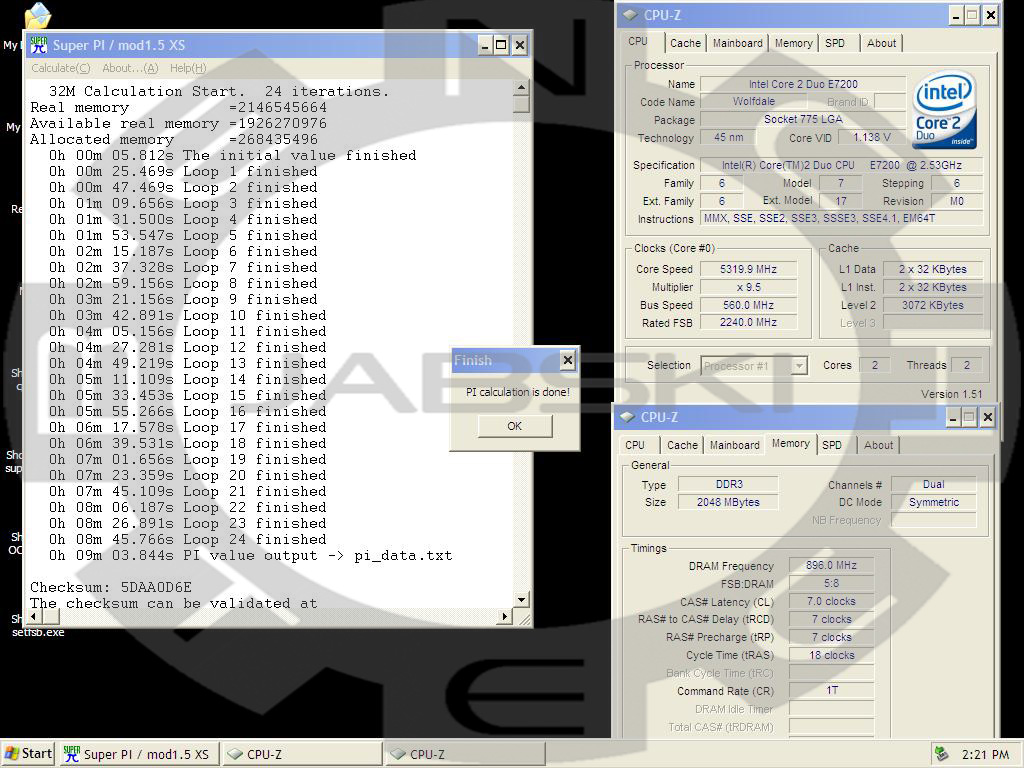
Task: Click the system tray network icon
Action: [941, 754]
